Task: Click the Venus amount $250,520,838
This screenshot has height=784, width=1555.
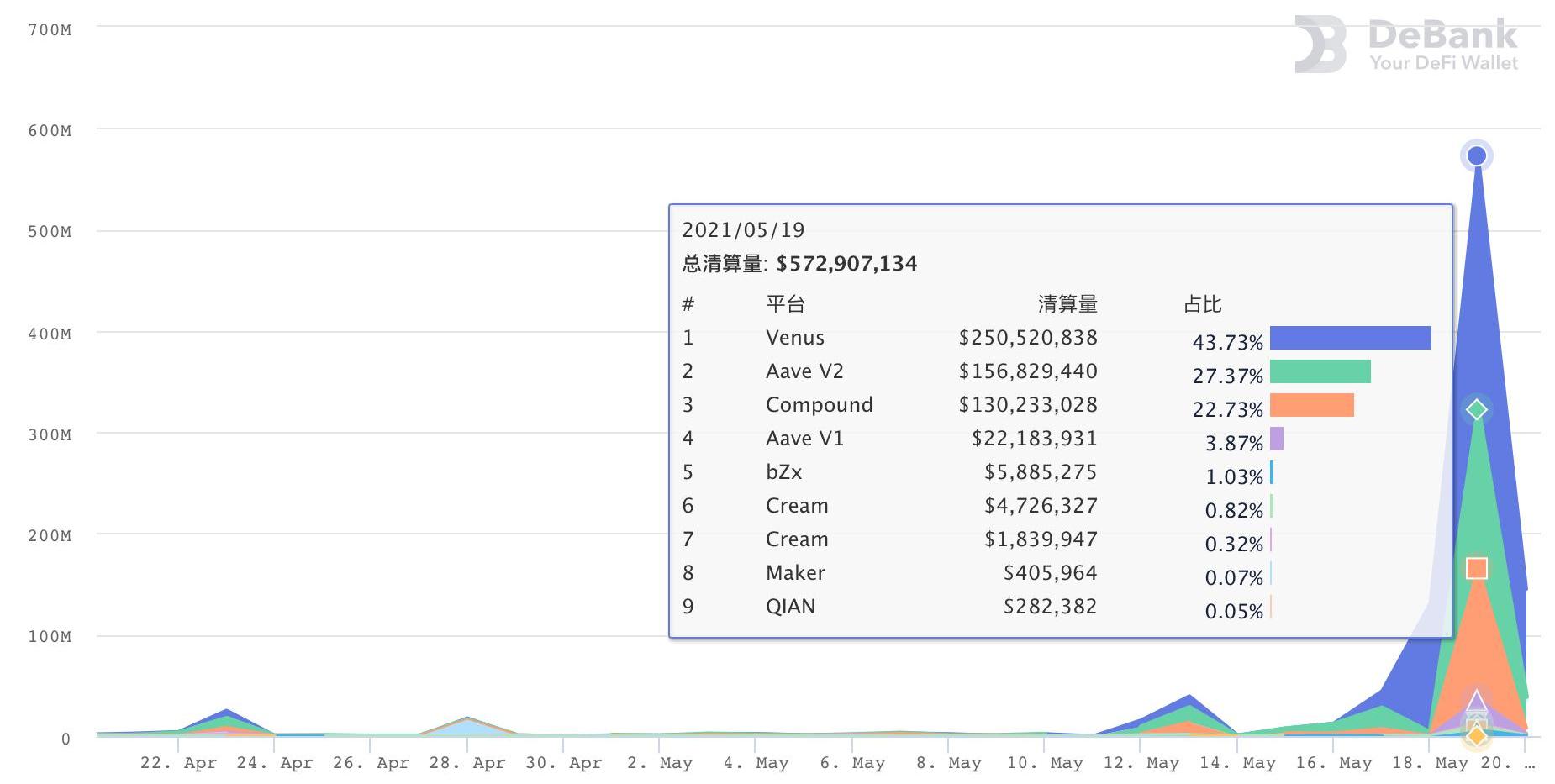Action: point(1028,338)
